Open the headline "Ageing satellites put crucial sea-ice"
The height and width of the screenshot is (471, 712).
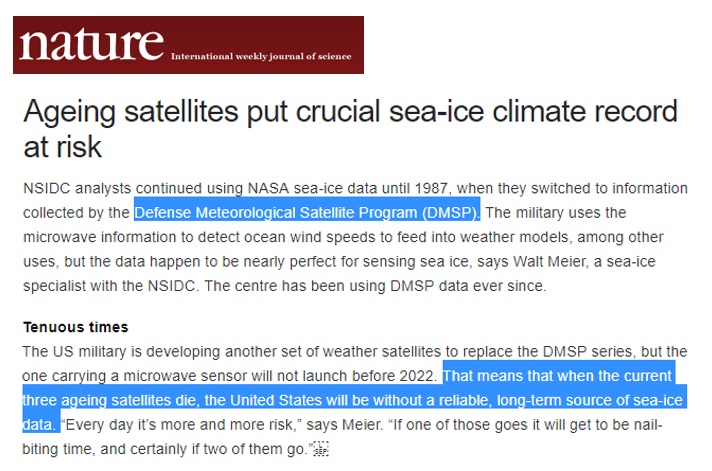coord(350,112)
